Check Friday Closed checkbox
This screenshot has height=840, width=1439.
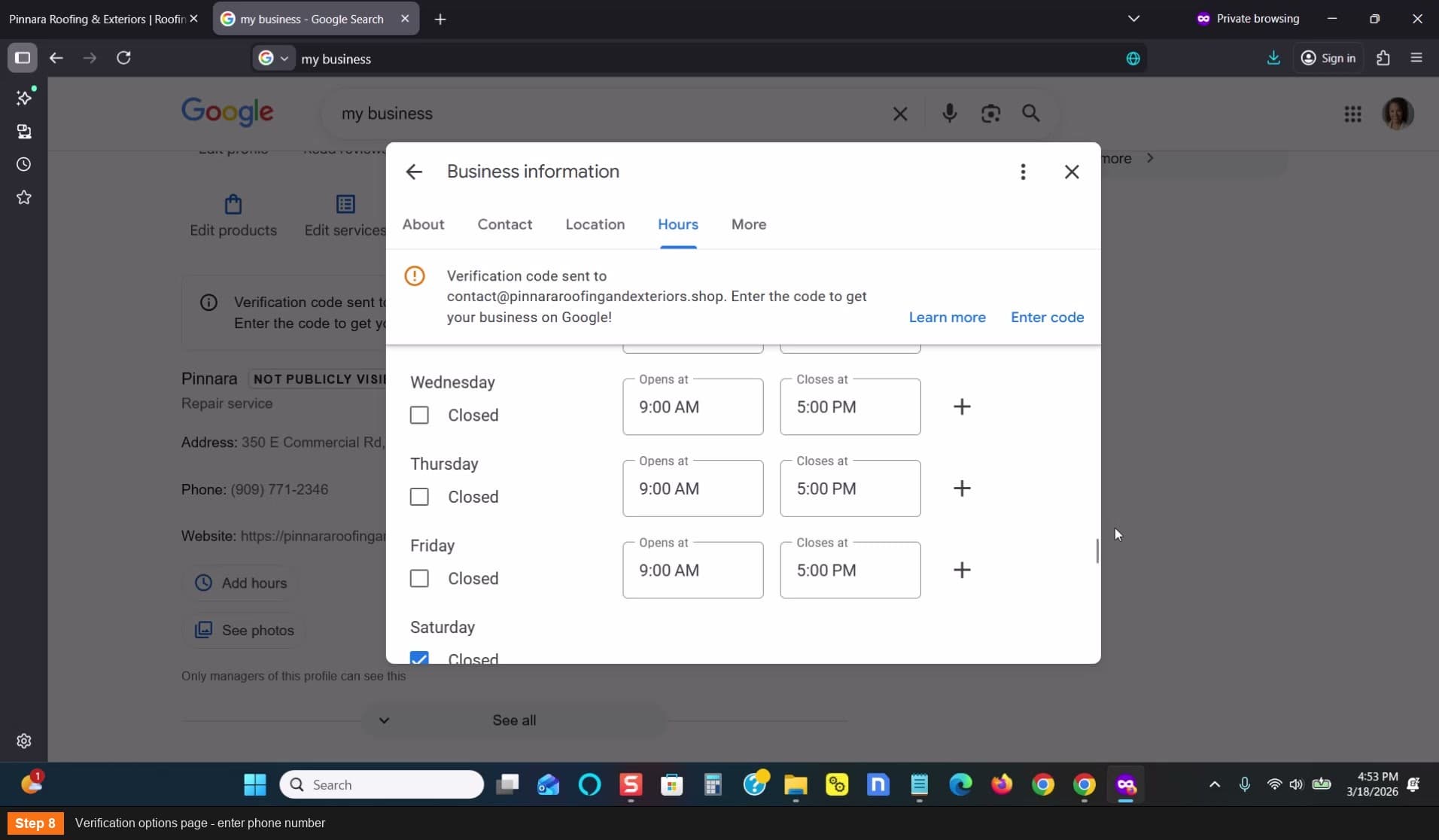click(419, 579)
